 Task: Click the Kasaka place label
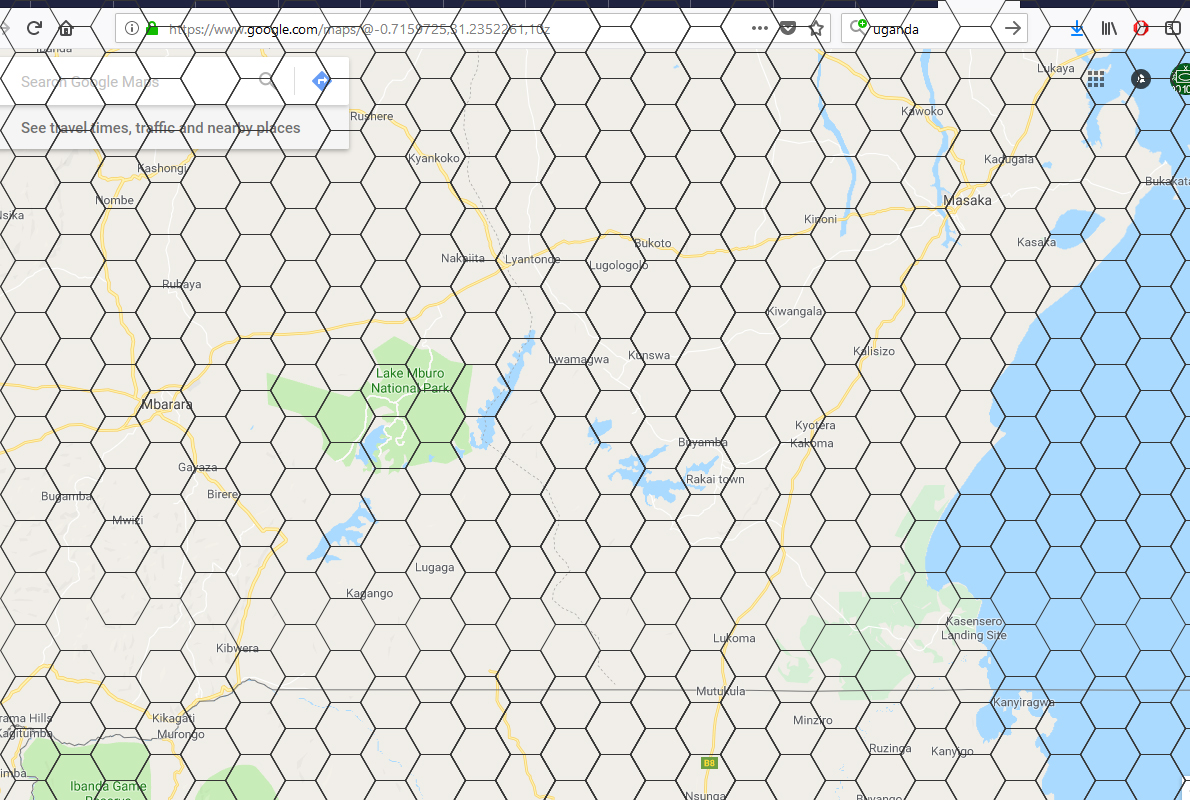pos(1036,242)
